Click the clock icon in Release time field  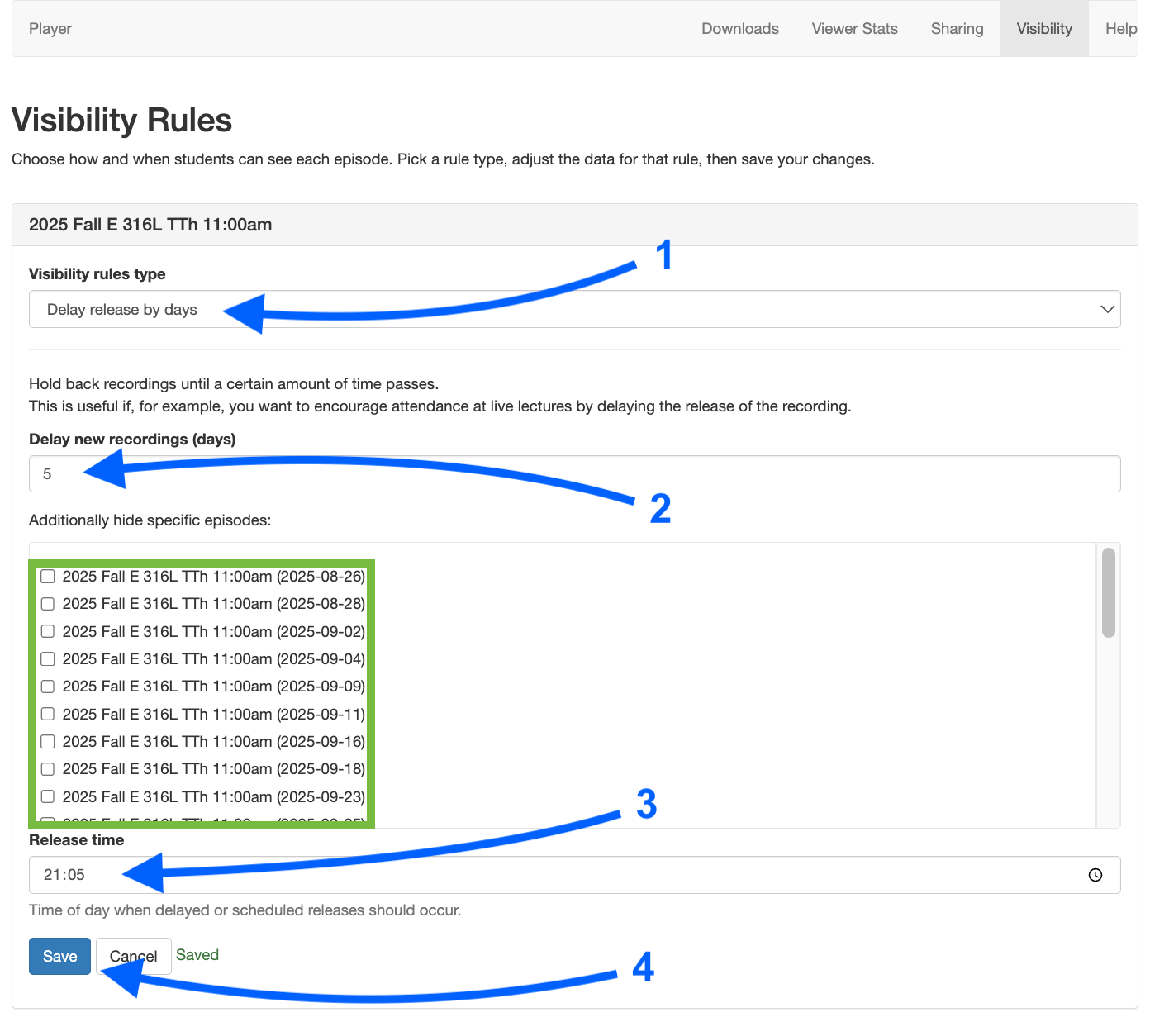1095,875
